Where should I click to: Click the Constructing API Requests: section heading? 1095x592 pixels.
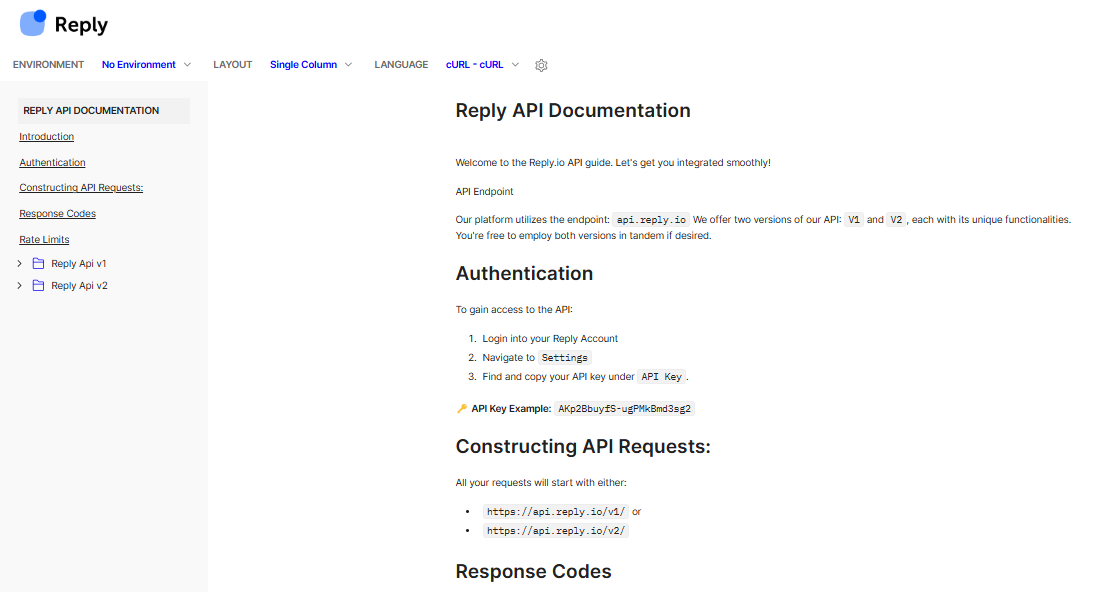click(583, 447)
